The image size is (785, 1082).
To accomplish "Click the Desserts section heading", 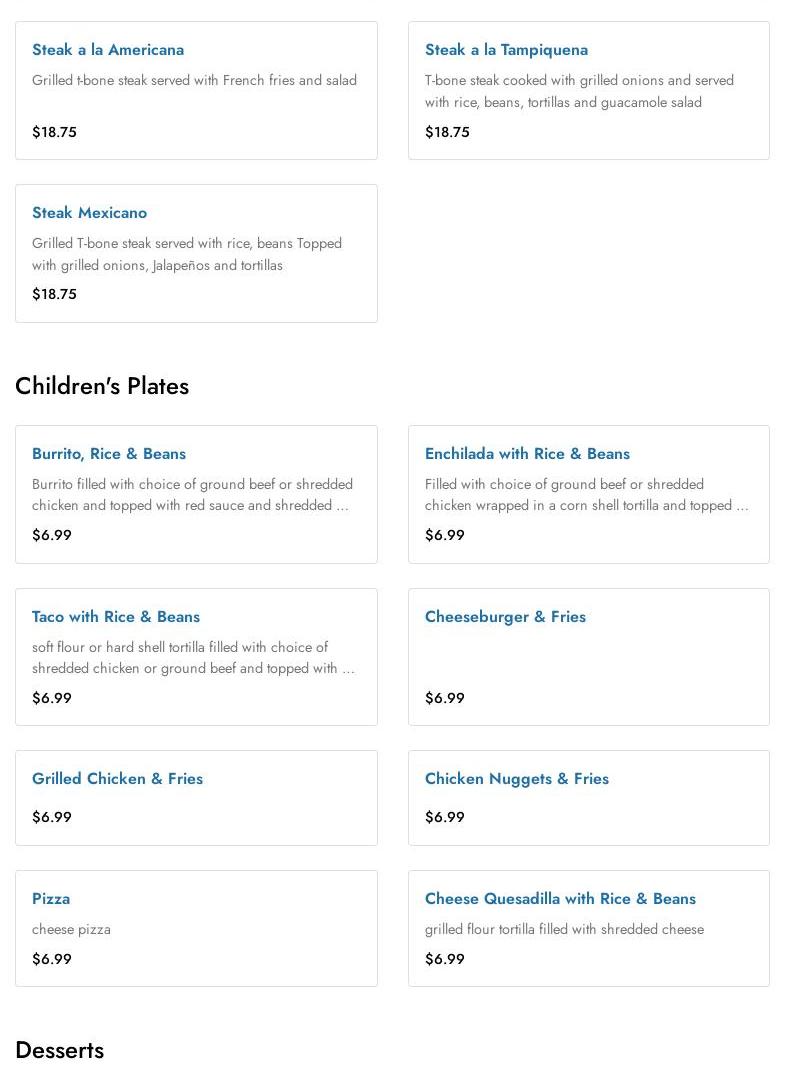I will pyautogui.click(x=60, y=1050).
